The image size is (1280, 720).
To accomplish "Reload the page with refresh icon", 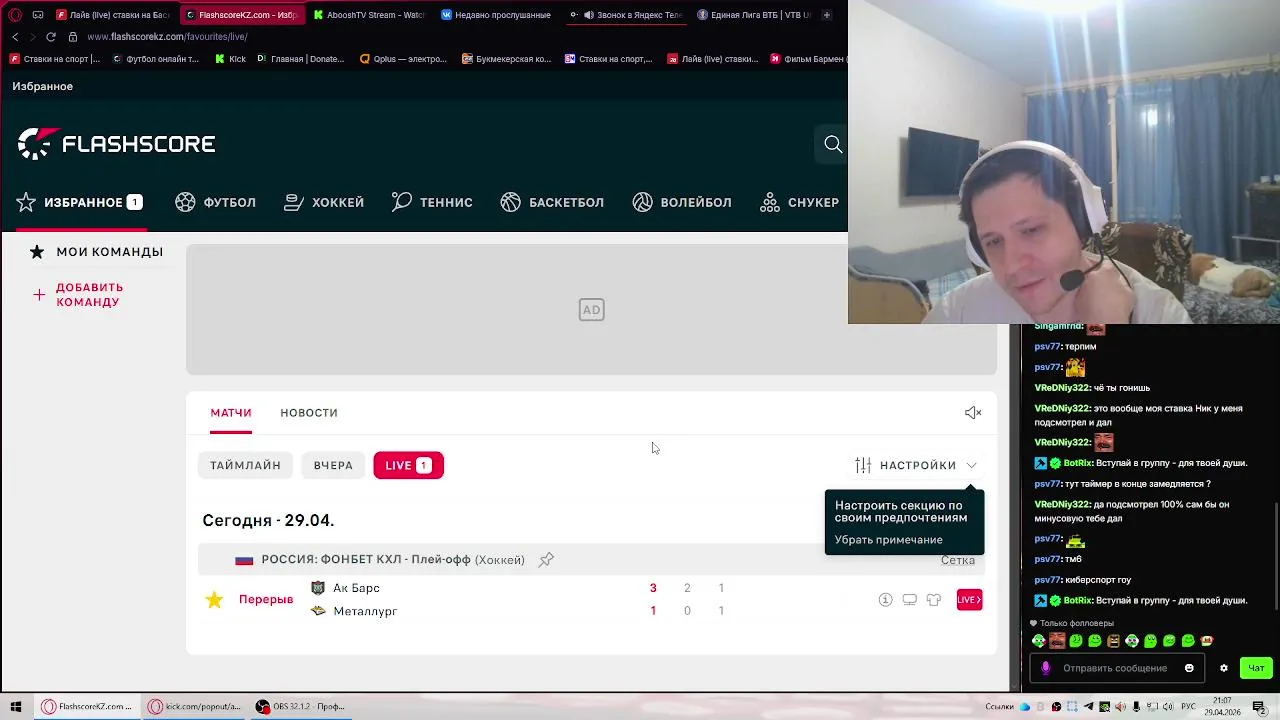I will pos(51,37).
